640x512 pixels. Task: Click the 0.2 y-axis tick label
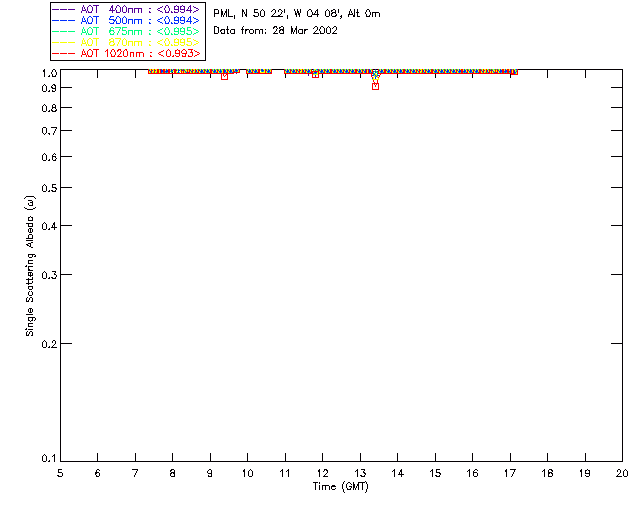[x=49, y=344]
